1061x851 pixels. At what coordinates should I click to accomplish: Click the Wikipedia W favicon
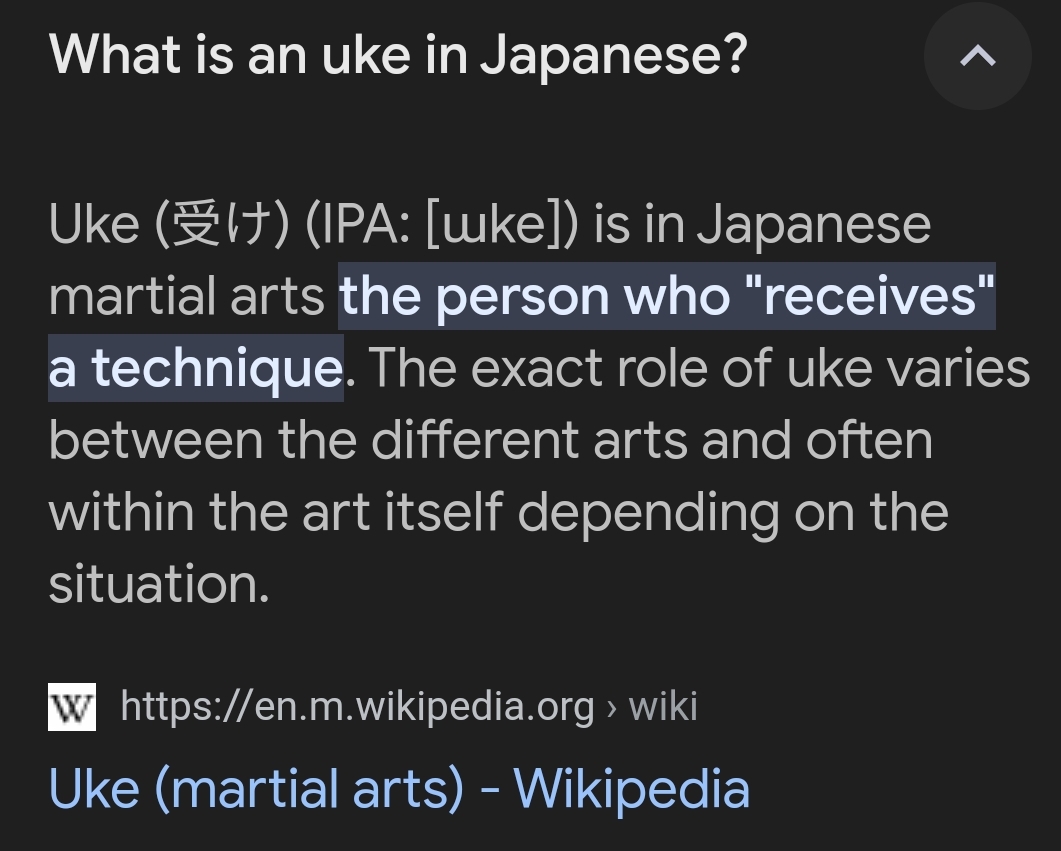point(72,707)
